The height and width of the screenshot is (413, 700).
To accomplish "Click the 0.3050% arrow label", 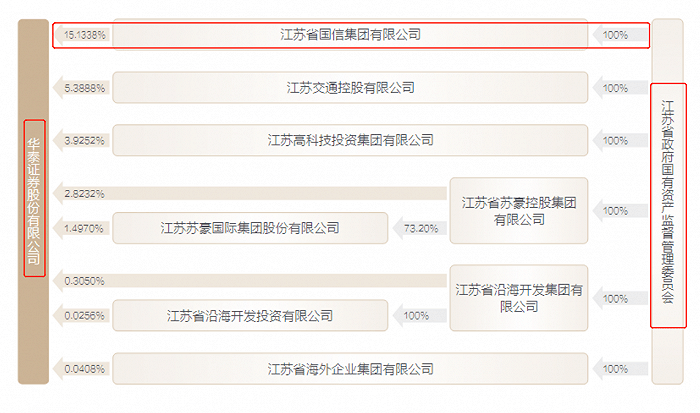I will coord(84,281).
